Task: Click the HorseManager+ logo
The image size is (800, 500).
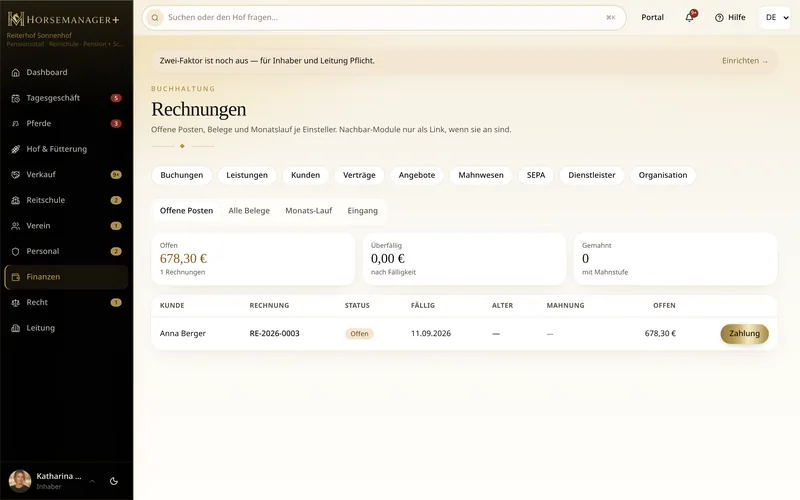Action: [63, 19]
